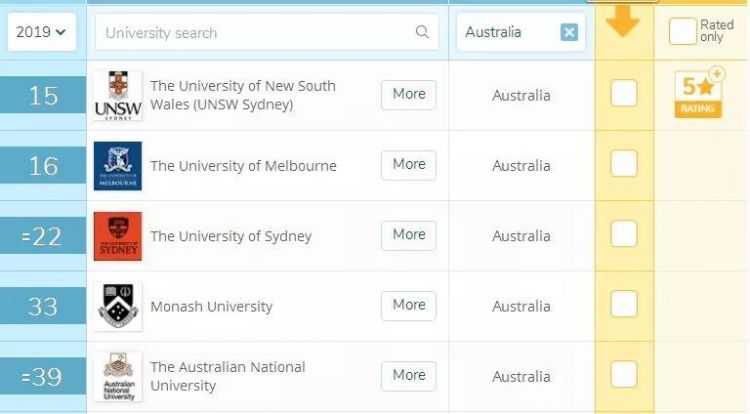Tick compare checkbox for Monash University
The height and width of the screenshot is (414, 750).
(624, 304)
